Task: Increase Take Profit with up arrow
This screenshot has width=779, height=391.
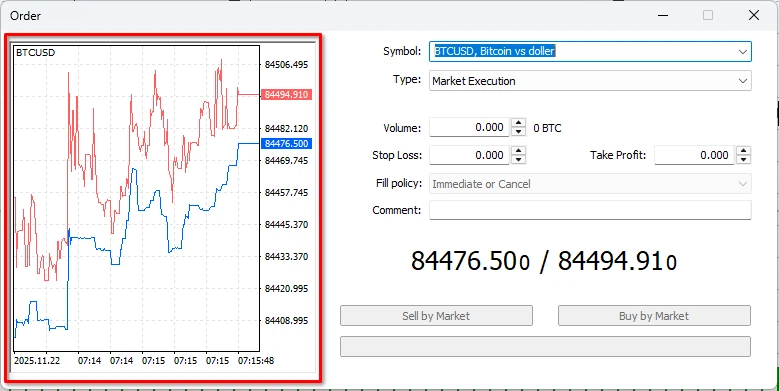Action: (x=743, y=151)
